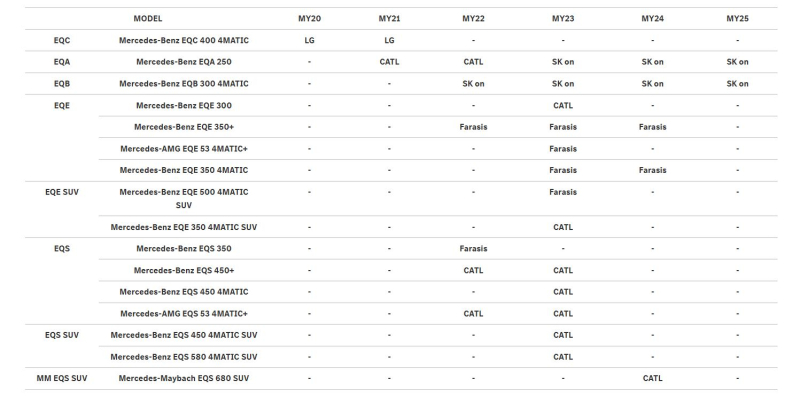Select CATL cell for EQA 250 in MY21
The width and height of the screenshot is (800, 396).
click(x=389, y=62)
